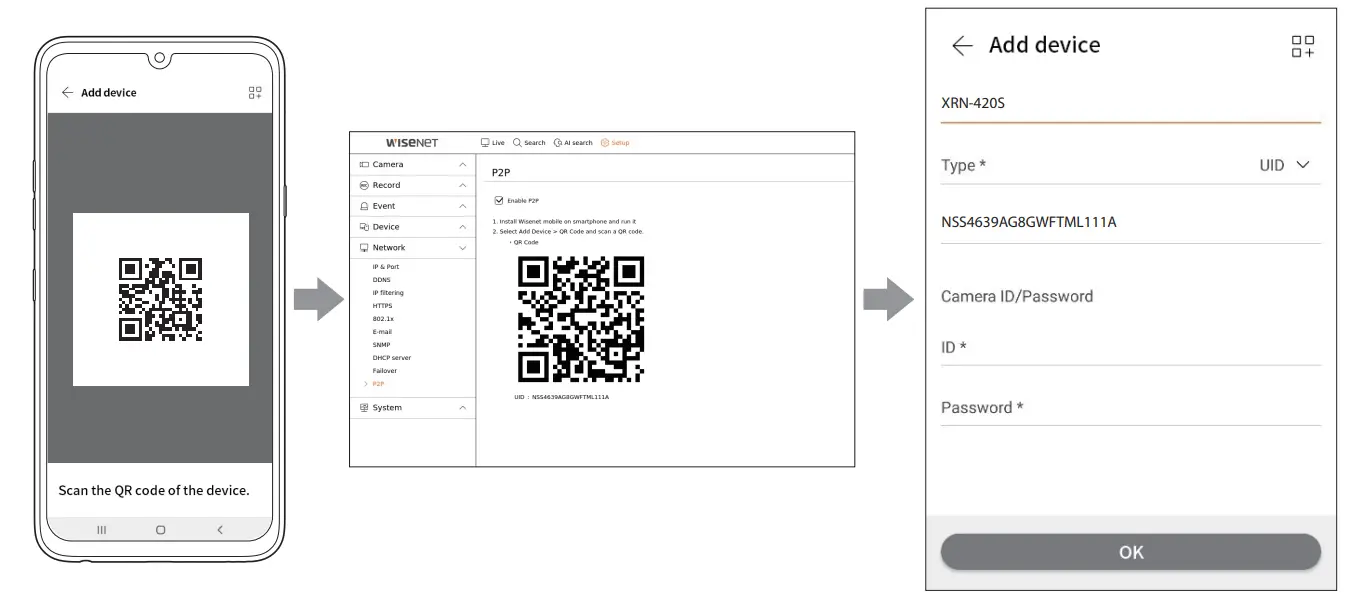Image resolution: width=1359 pixels, height=603 pixels.
Task: Select the Setup tab
Action: pyautogui.click(x=615, y=143)
